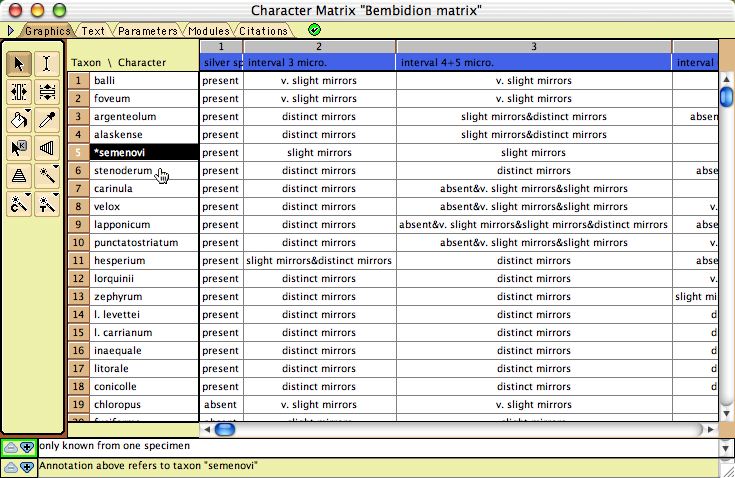Click the 'interval 3 micro.' column header
The image size is (735, 478).
point(319,63)
